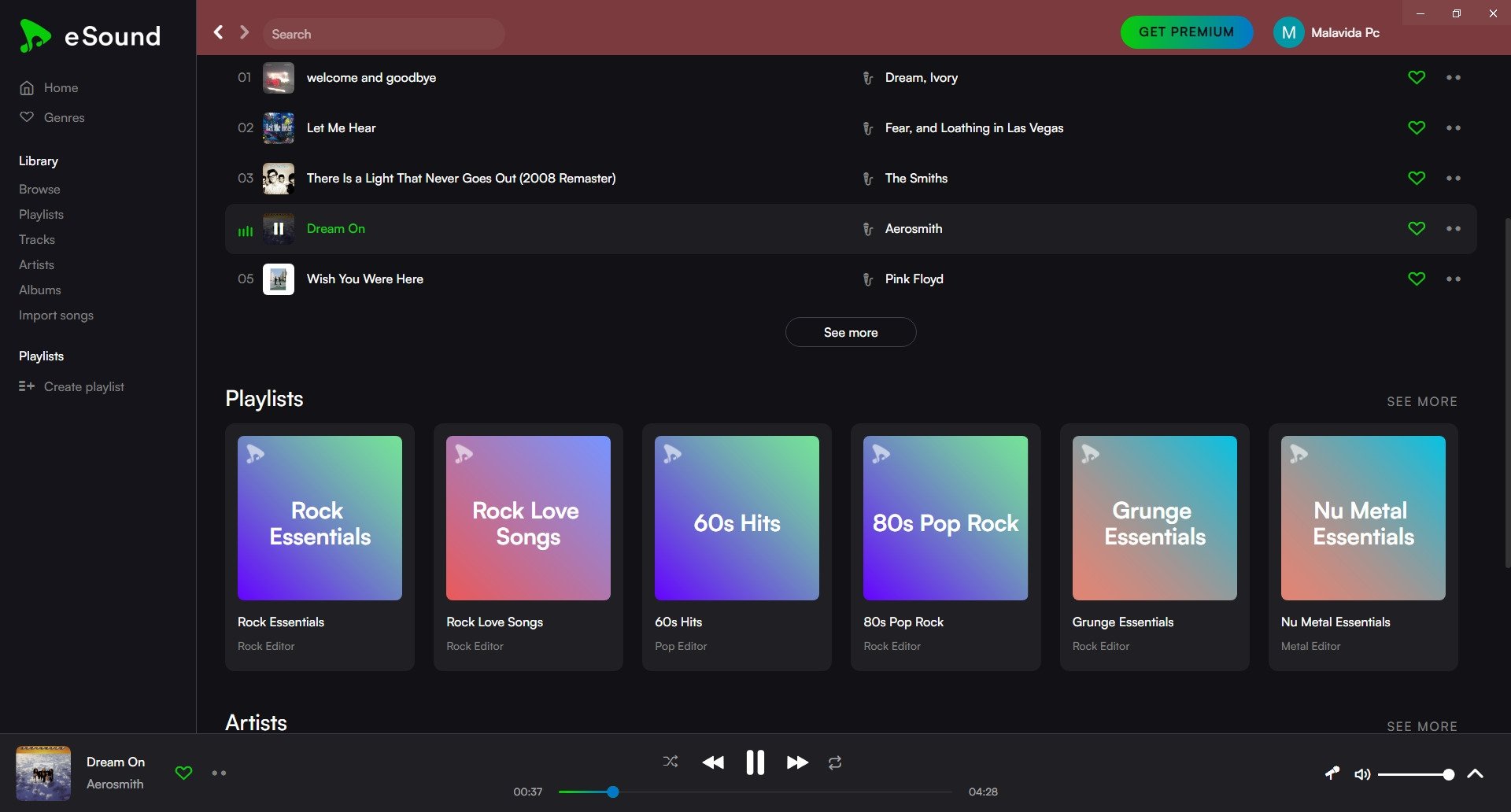Open Import songs
Viewport: 1511px width, 812px height.
[x=56, y=315]
